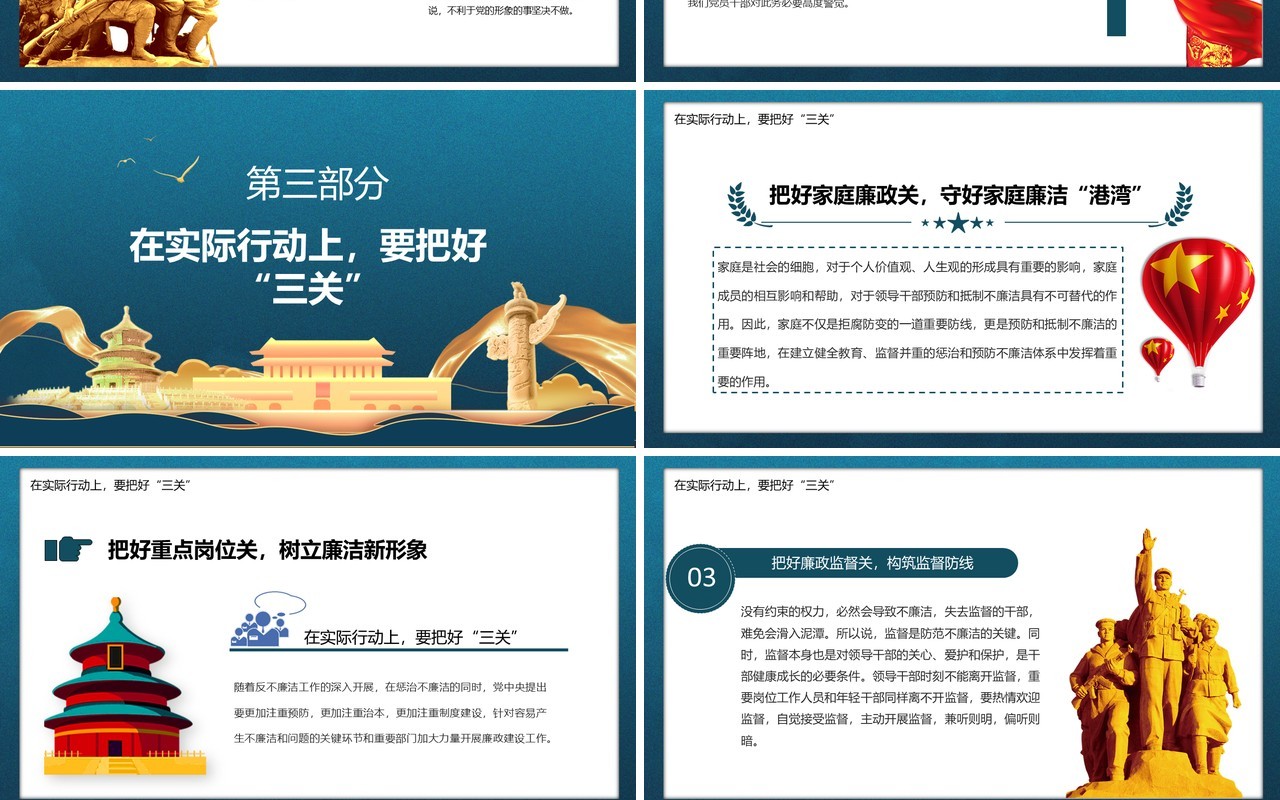Click the heading "把好家庭廉政关，守好家庭廉洁“港湾”"
This screenshot has height=800, width=1280.
pyautogui.click(x=956, y=195)
